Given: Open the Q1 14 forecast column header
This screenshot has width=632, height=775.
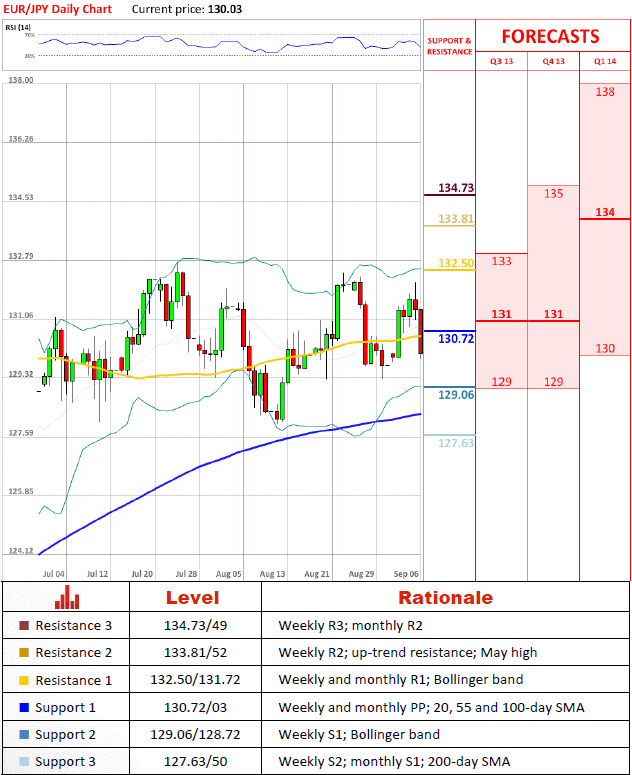Looking at the screenshot, I should click(x=605, y=61).
